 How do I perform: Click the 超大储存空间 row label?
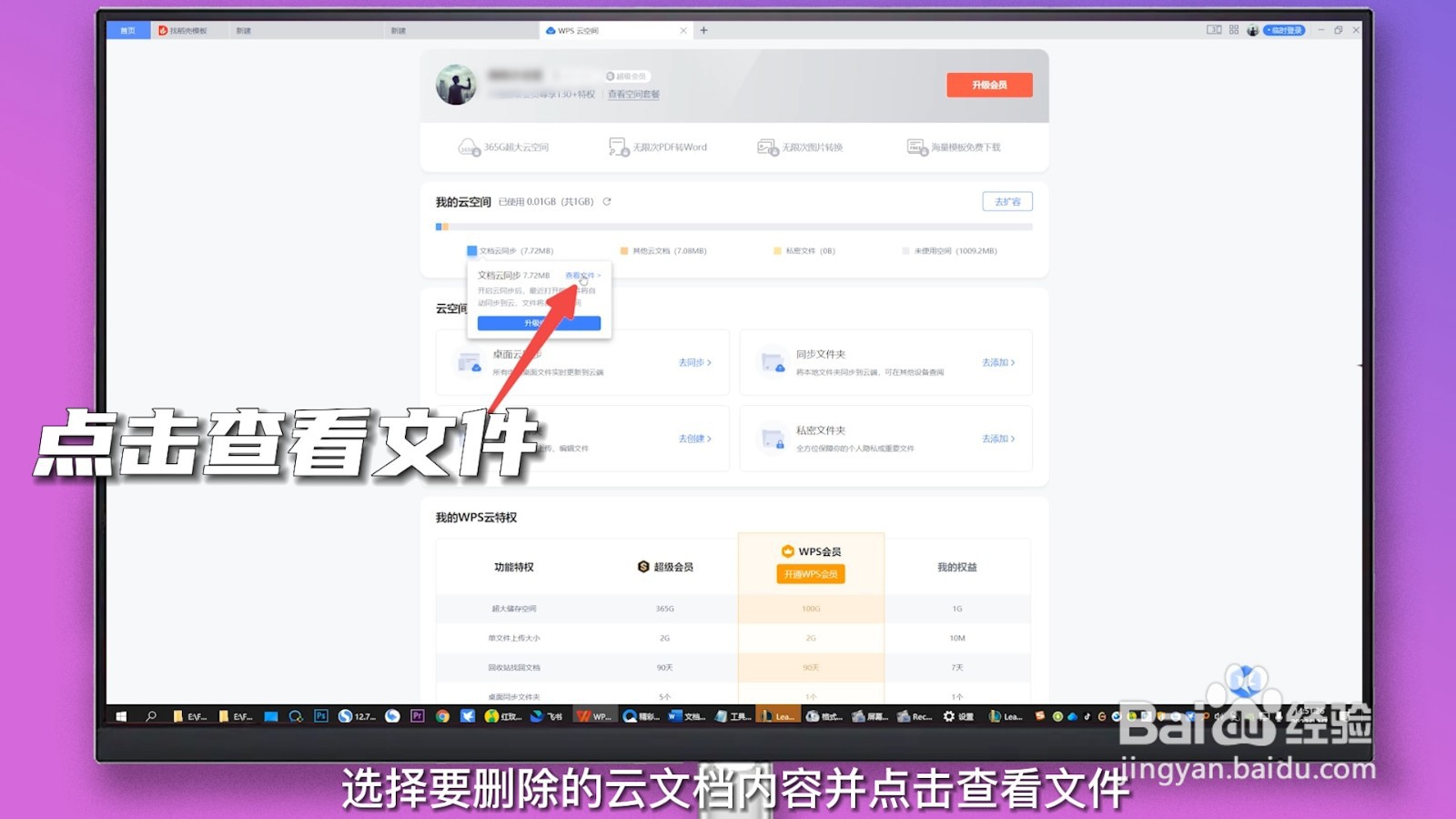pos(514,609)
